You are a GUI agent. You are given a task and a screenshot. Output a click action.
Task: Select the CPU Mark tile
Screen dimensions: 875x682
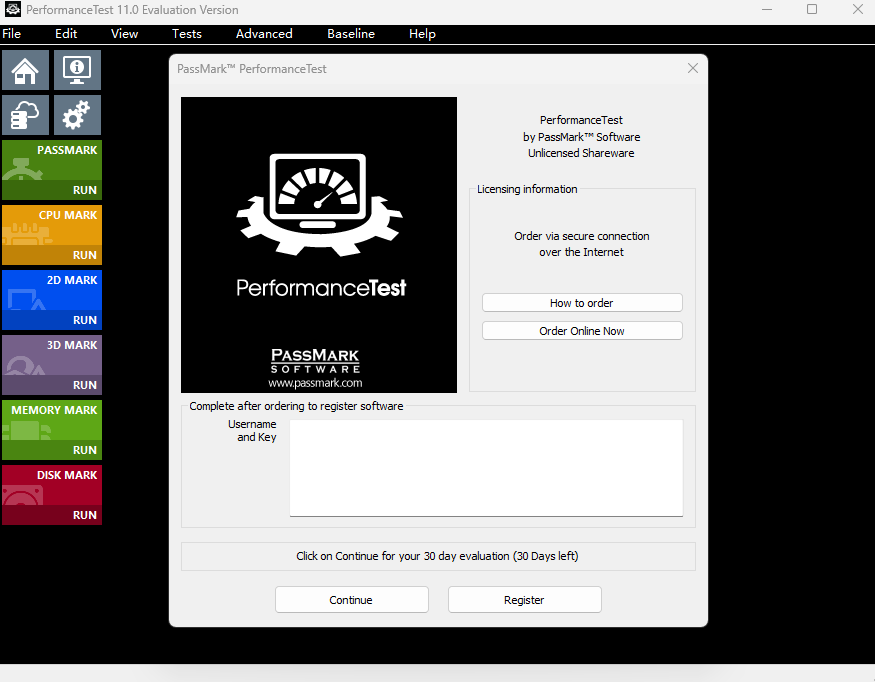click(52, 235)
